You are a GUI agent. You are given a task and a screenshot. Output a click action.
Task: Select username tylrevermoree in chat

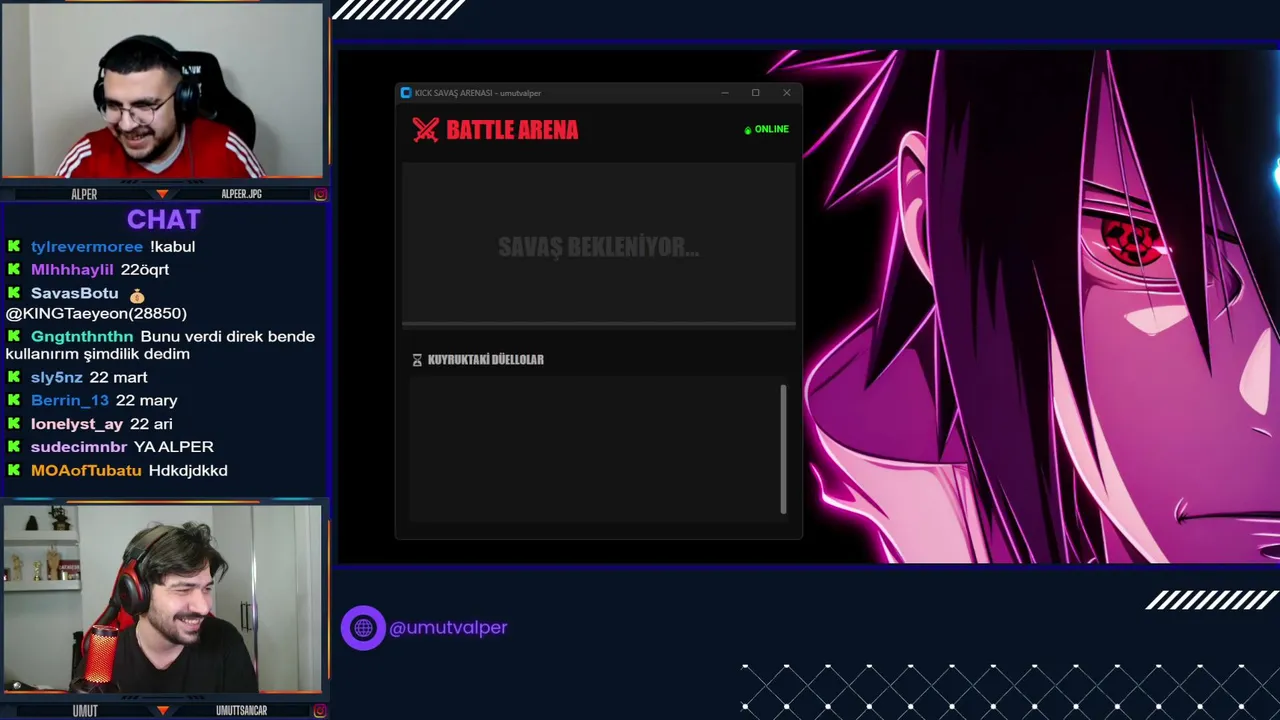[x=87, y=246]
